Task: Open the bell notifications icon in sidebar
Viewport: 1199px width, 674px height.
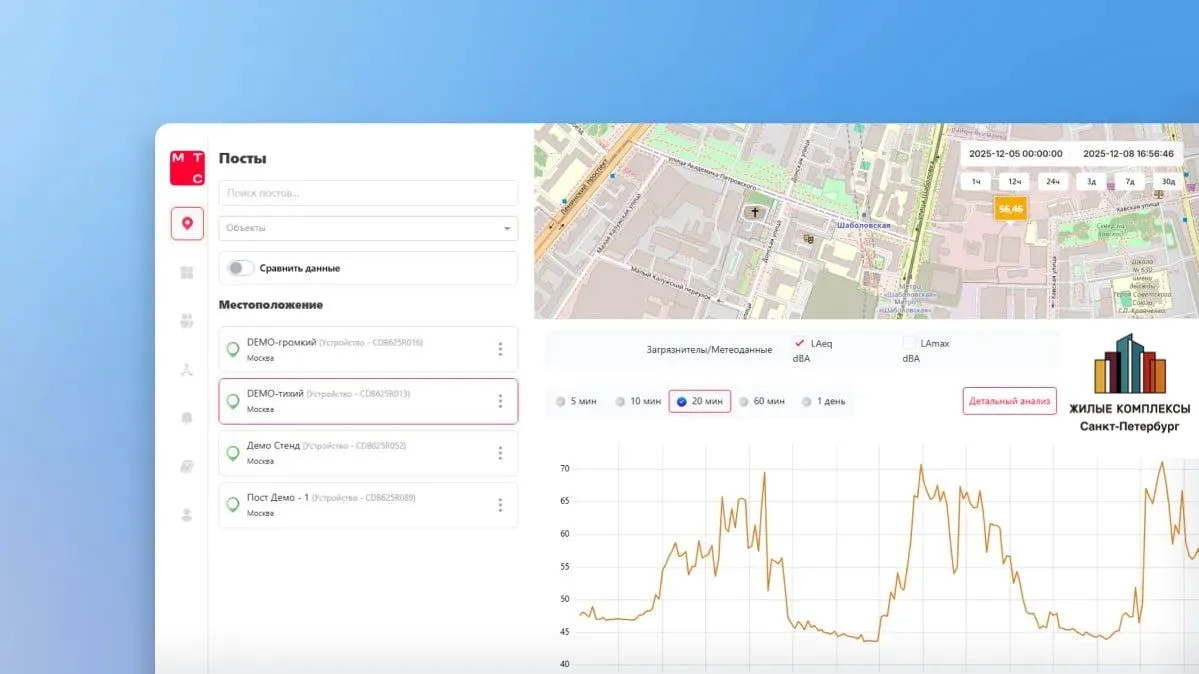Action: [x=187, y=418]
